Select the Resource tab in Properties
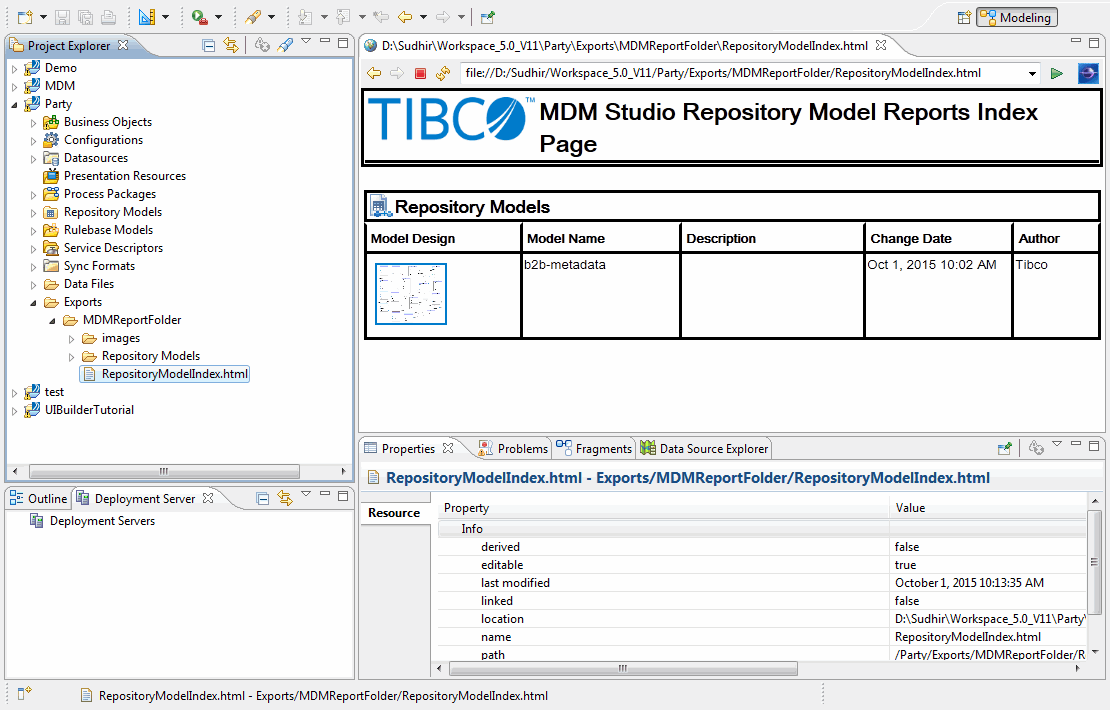Screen dimensions: 1110x710 point(394,513)
